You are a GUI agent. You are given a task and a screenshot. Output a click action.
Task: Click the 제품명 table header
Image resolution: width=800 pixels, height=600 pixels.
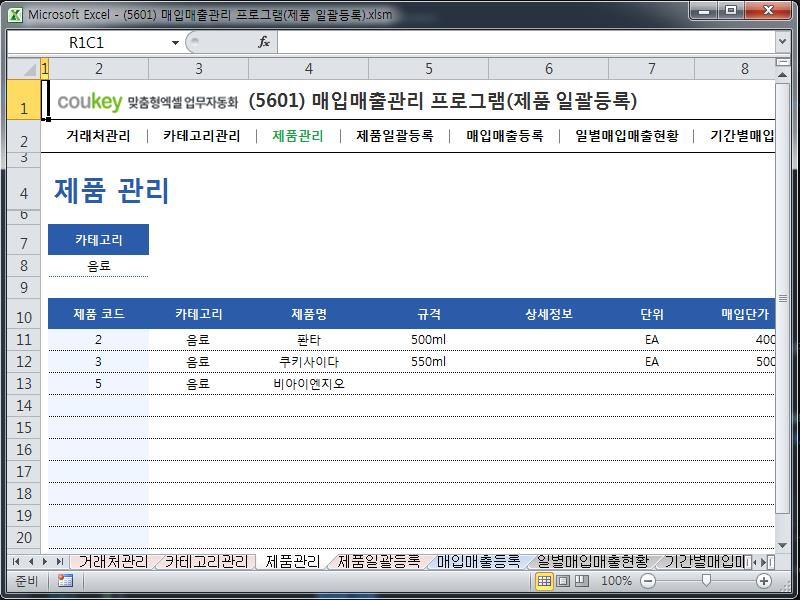(x=309, y=314)
